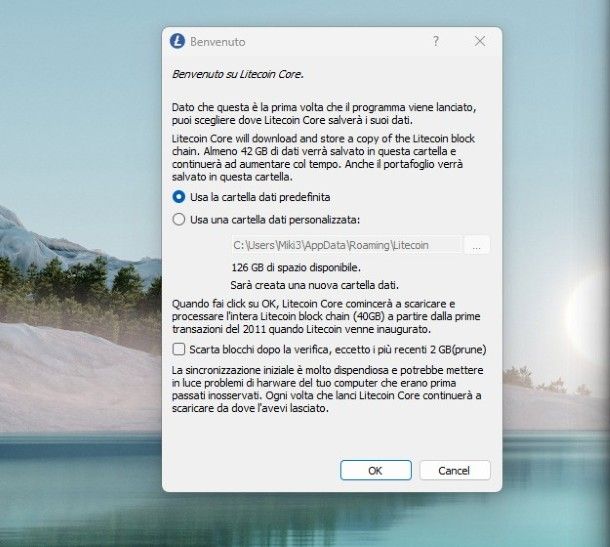Click 'Sarà creata una nuova cartella dati.' text
Viewport: 610px width, 547px height.
pyautogui.click(x=315, y=285)
